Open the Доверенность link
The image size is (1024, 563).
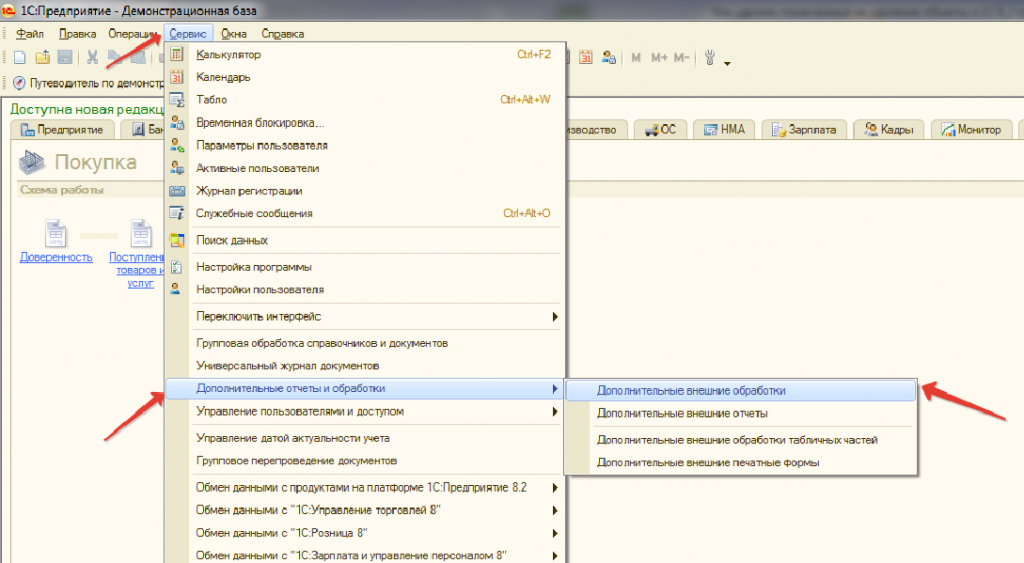point(56,257)
